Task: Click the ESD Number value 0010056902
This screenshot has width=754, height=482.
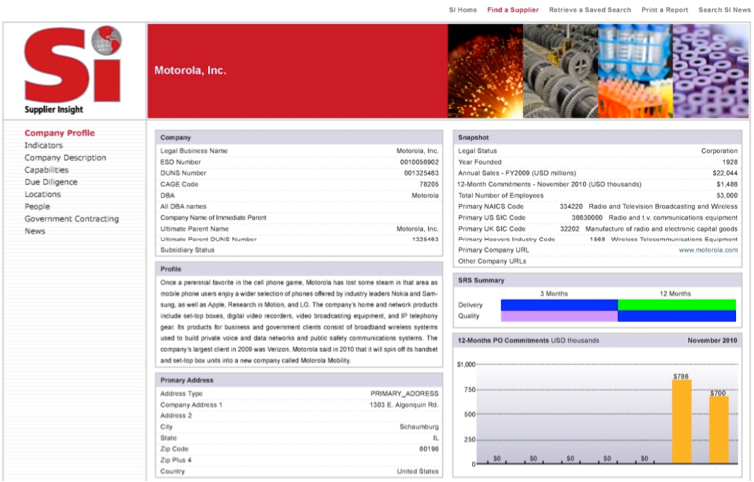Action: (x=419, y=162)
